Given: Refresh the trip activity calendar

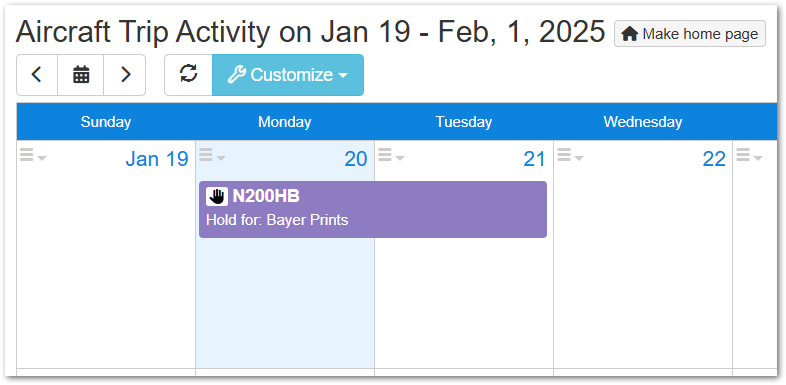Looking at the screenshot, I should pyautogui.click(x=188, y=75).
